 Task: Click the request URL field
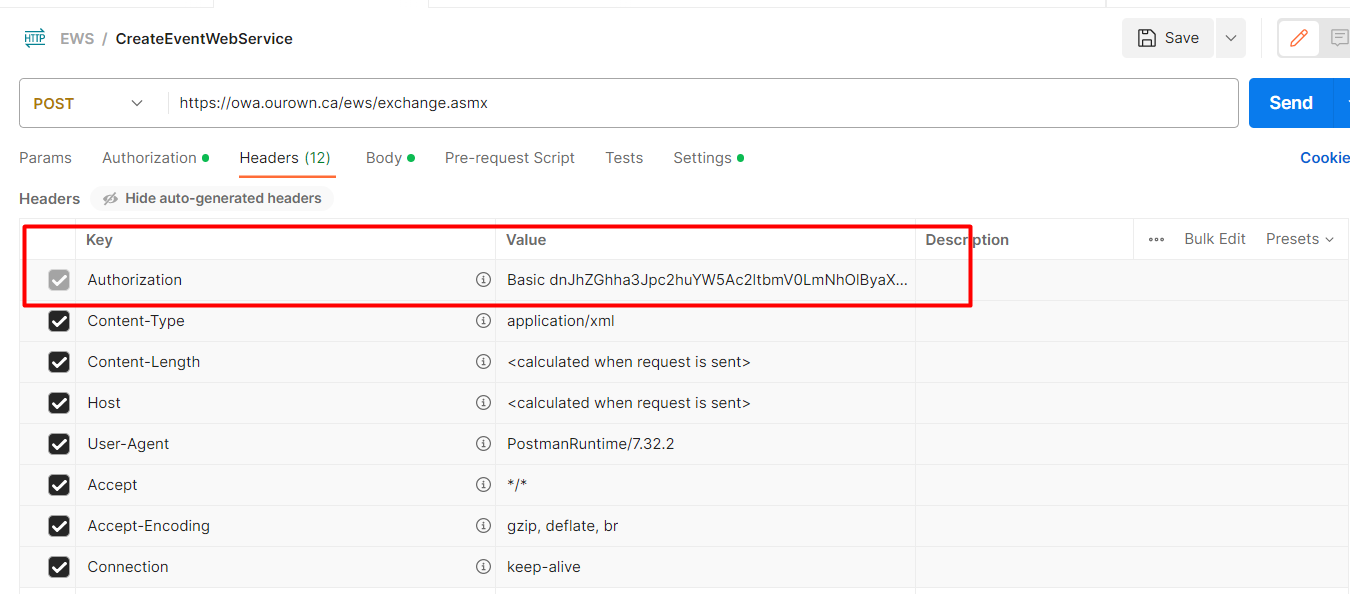703,103
